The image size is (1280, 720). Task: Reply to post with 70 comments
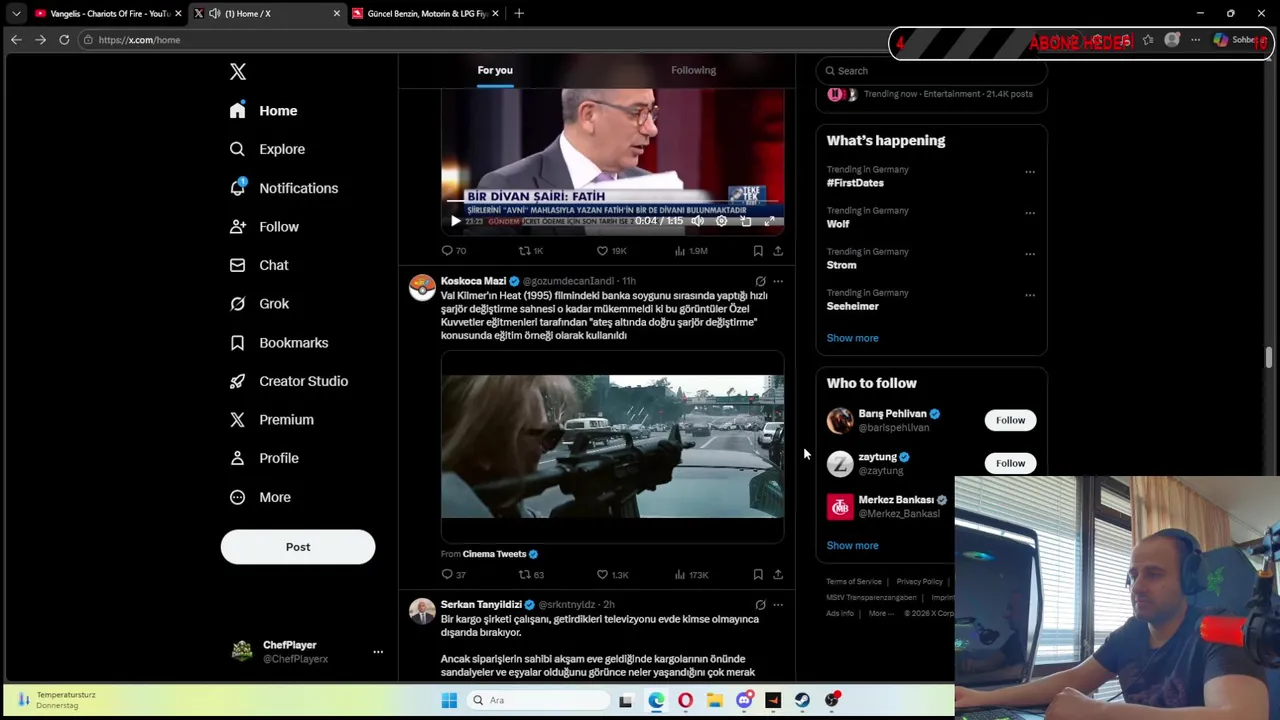454,251
